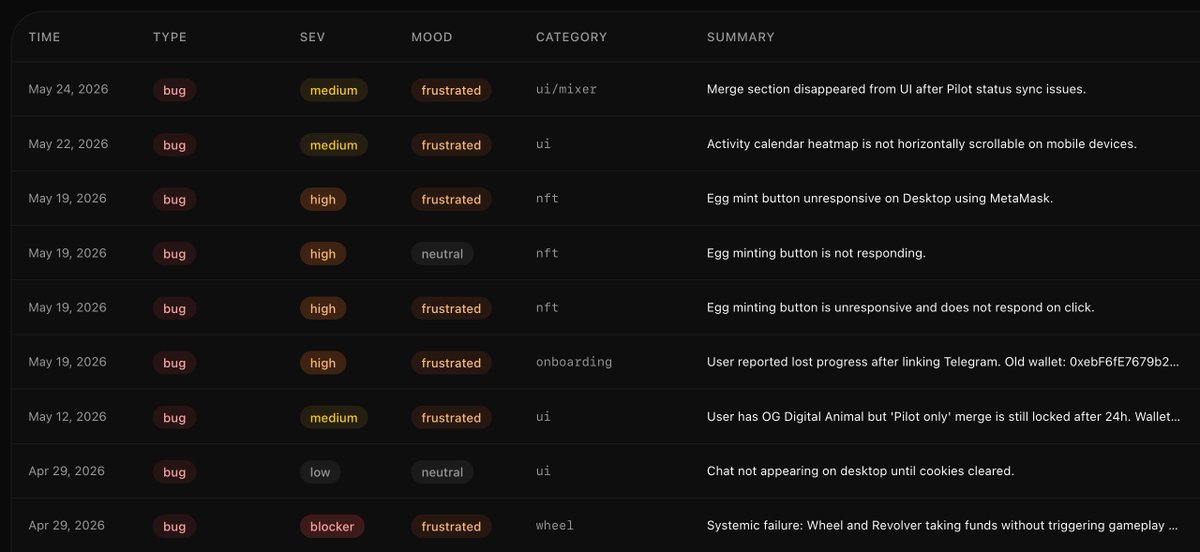Sort by the TYPE column header
This screenshot has height=552, width=1200.
[x=170, y=37]
